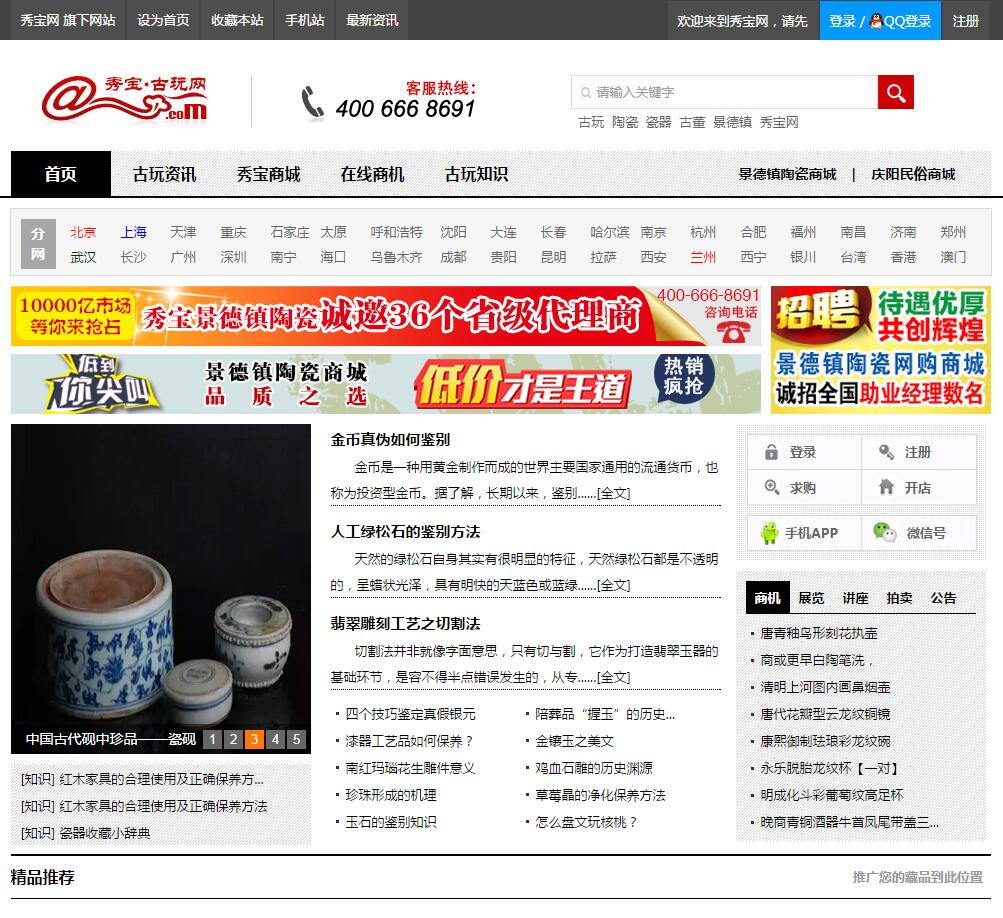The height and width of the screenshot is (918, 1003).
Task: Open the 人工绿松石的鉴别方法 article title
Action: click(x=406, y=532)
